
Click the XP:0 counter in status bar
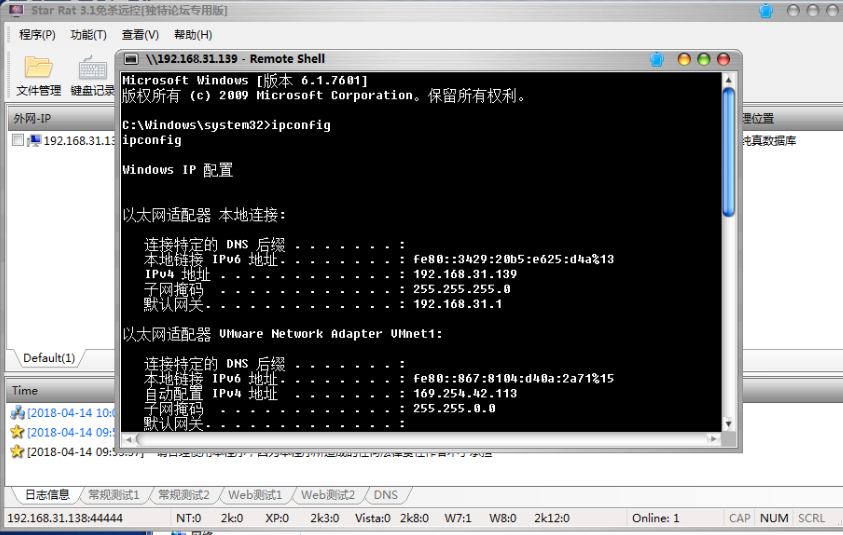pos(277,518)
